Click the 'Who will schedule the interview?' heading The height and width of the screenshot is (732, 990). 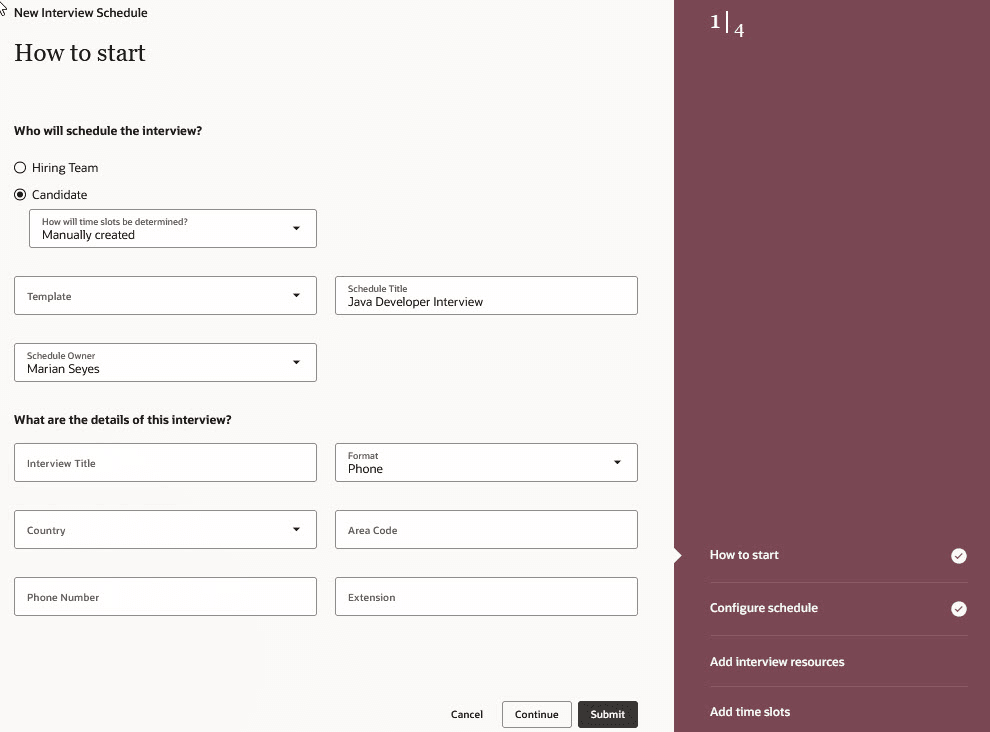coord(108,131)
